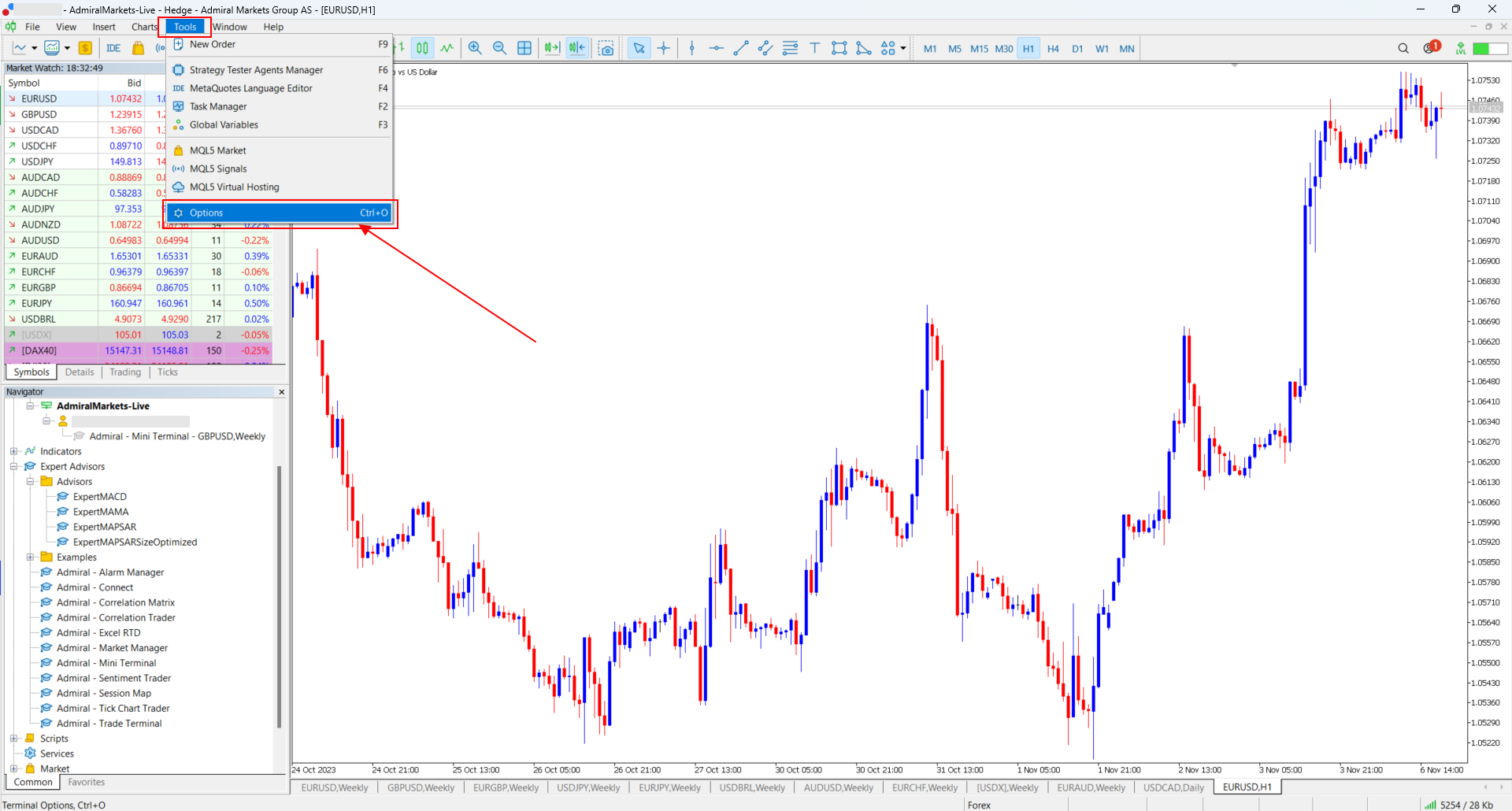Expand the Indicators tree node
This screenshot has height=811, width=1512.
(13, 451)
